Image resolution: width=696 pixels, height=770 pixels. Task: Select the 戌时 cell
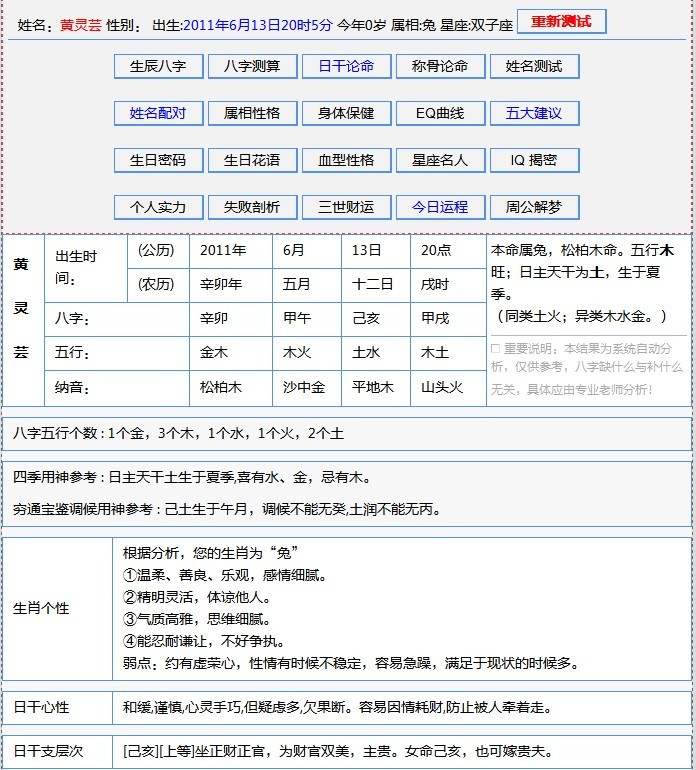[448, 285]
